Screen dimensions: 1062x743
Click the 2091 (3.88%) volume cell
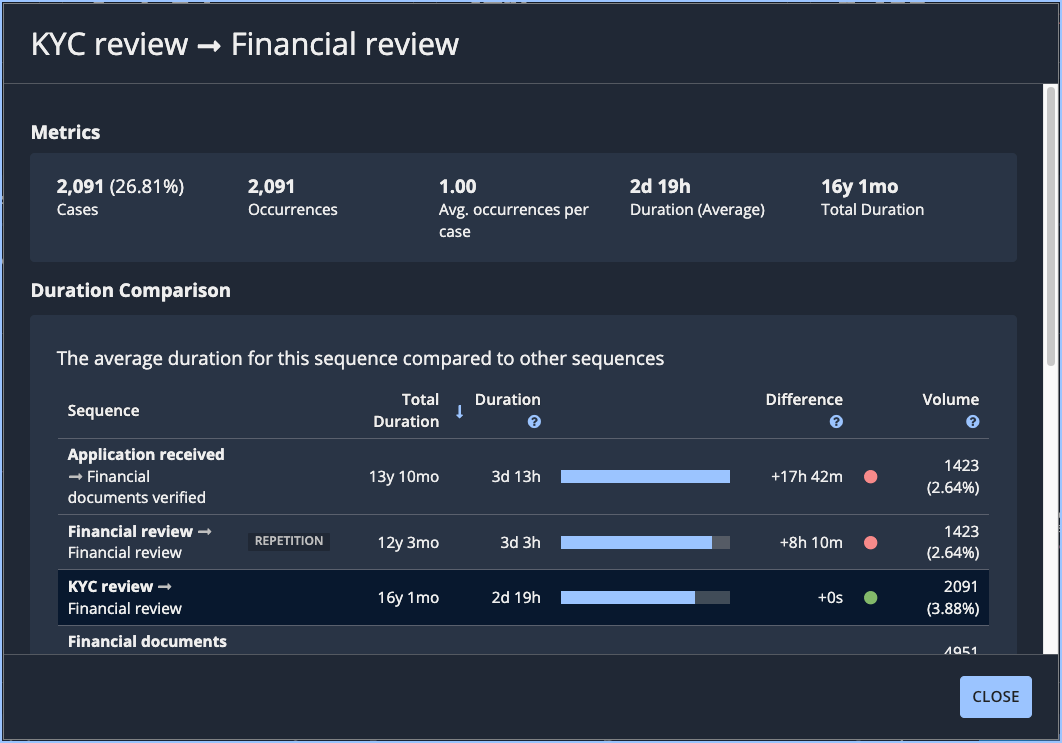click(953, 597)
